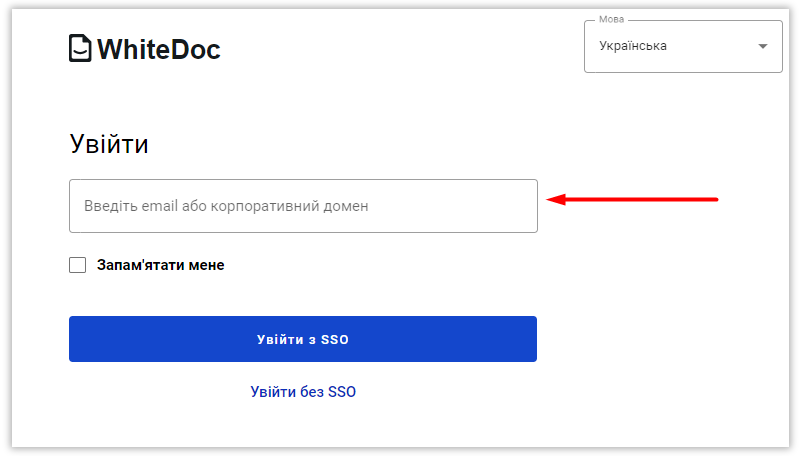Open the Мова language dropdown

pyautogui.click(x=682, y=46)
